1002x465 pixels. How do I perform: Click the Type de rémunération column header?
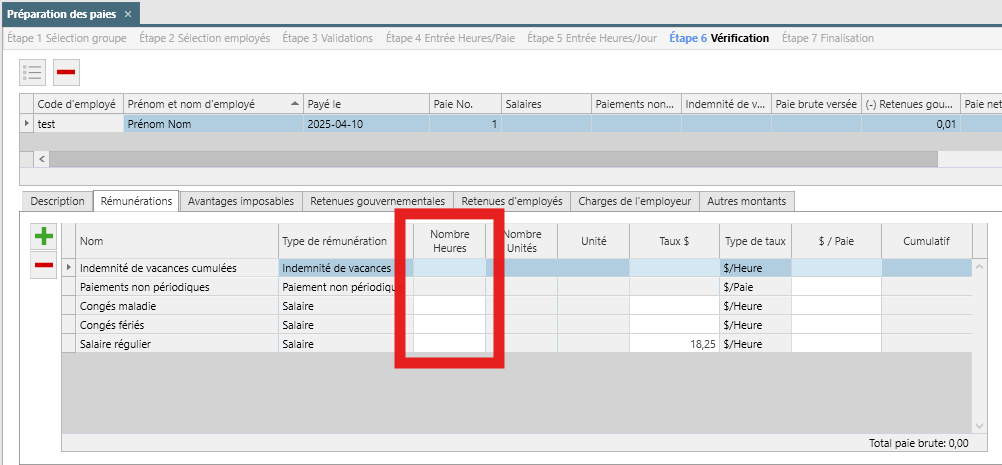click(x=346, y=241)
